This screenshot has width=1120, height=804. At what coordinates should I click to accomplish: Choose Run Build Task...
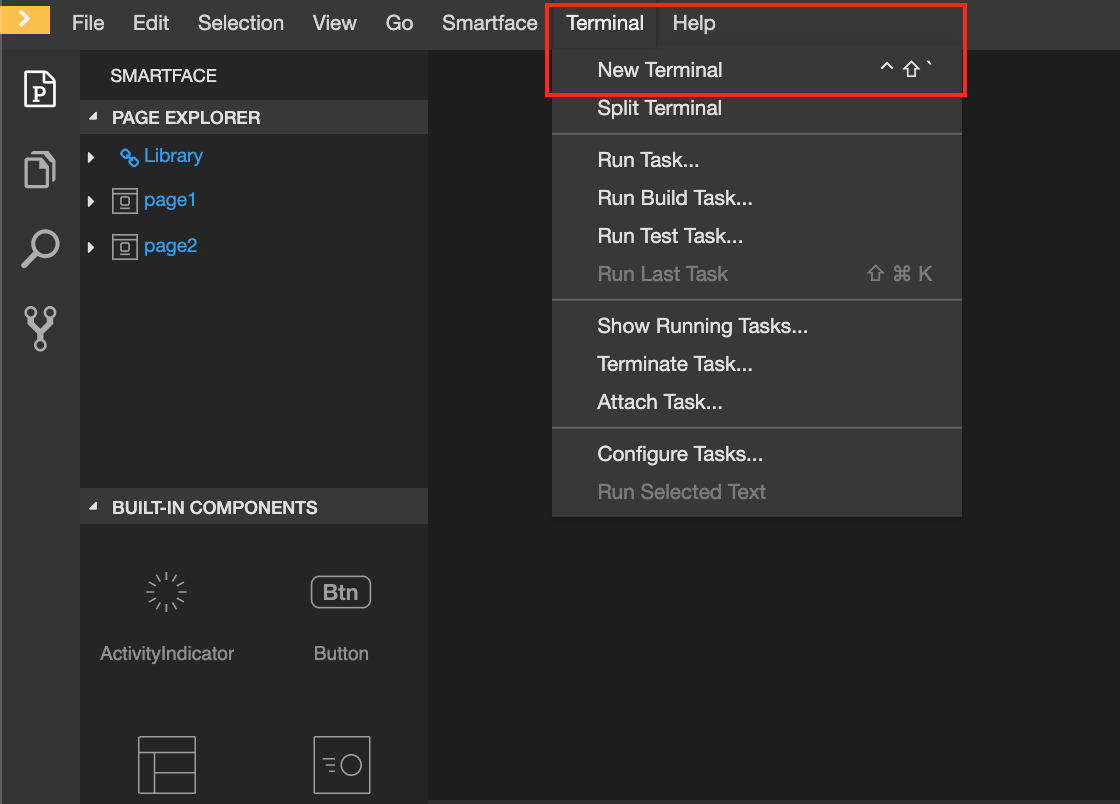click(x=757, y=198)
